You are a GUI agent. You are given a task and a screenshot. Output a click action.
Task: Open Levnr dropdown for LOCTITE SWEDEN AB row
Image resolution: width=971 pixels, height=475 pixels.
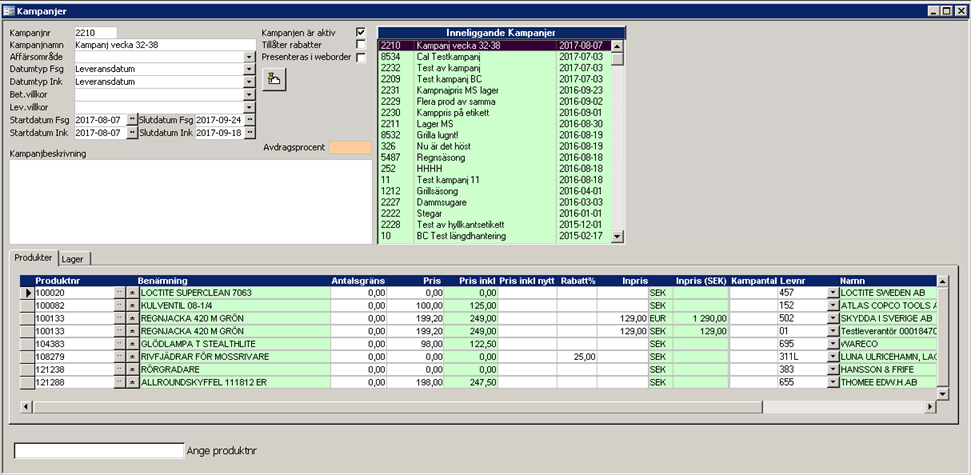(833, 293)
